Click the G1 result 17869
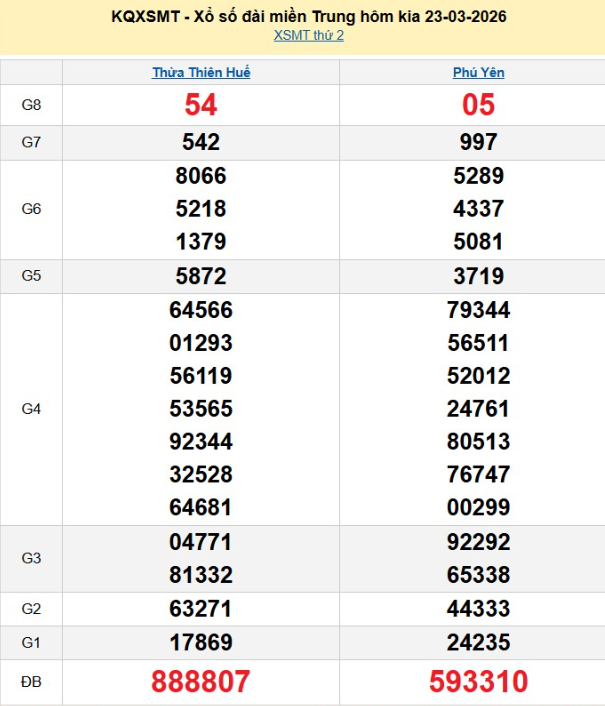The image size is (605, 706). 201,642
